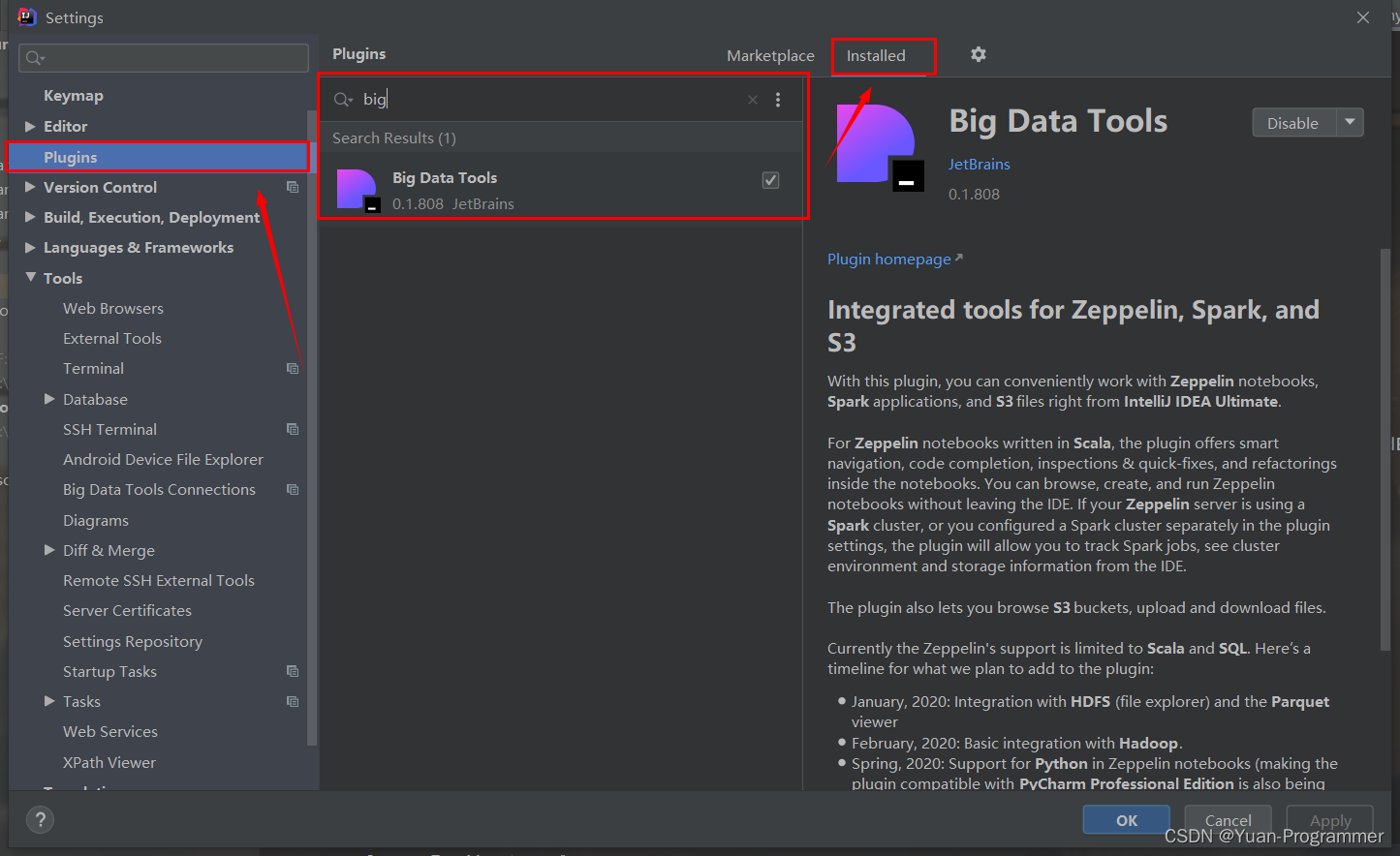This screenshot has height=856, width=1400.
Task: Click settings tree vertical scrollbar
Action: coord(311,426)
